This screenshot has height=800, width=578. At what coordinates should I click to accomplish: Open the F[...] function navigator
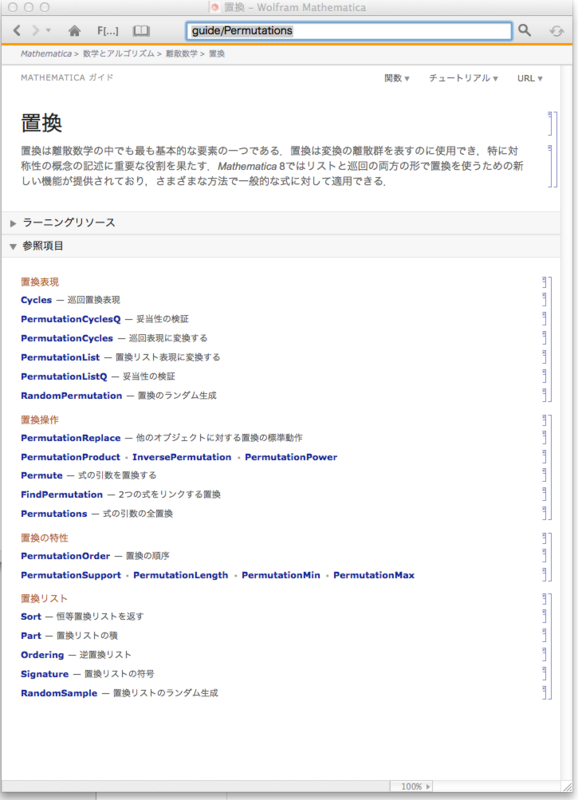[108, 31]
